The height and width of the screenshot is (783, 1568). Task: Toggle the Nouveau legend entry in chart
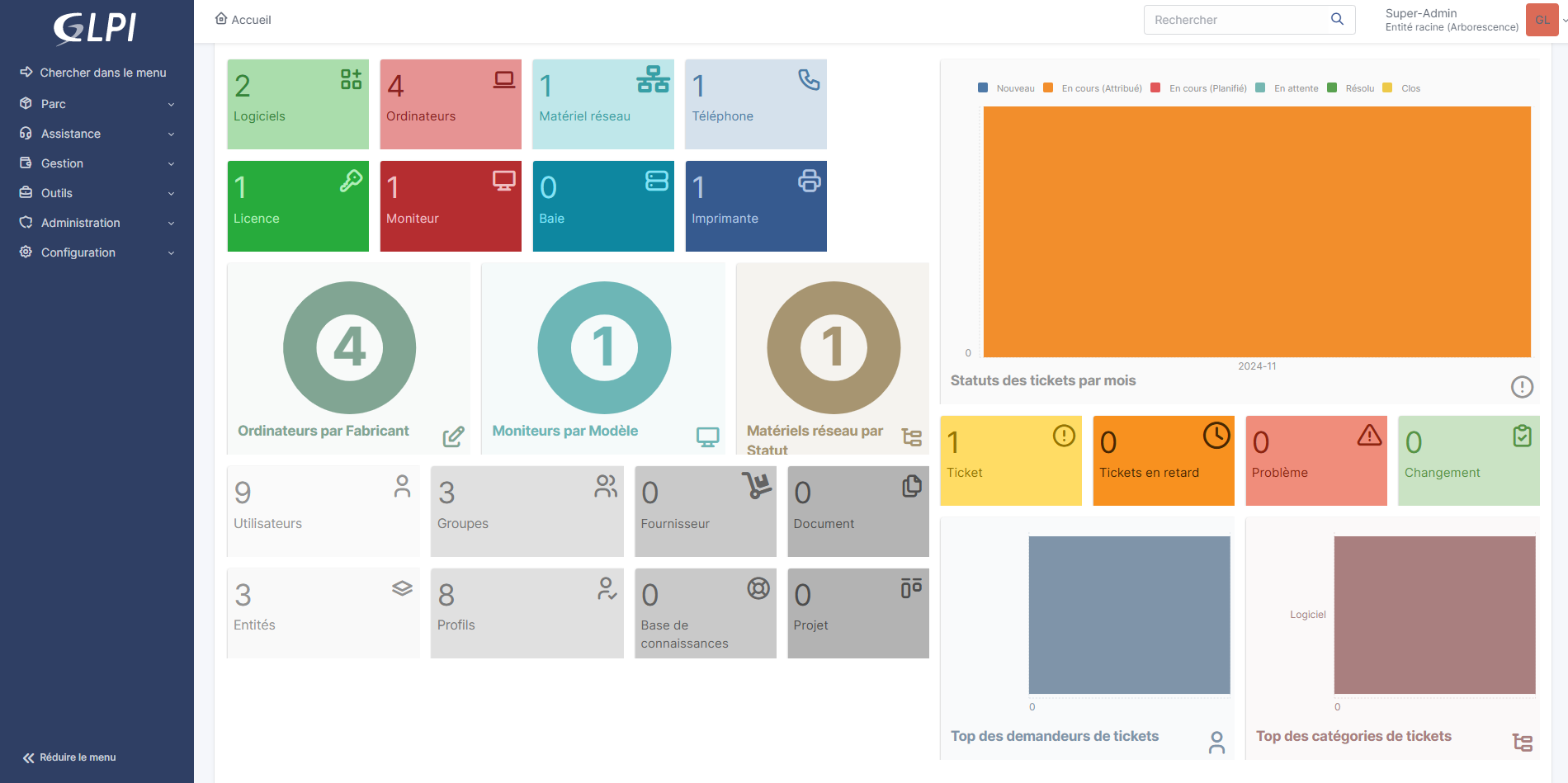point(1006,88)
